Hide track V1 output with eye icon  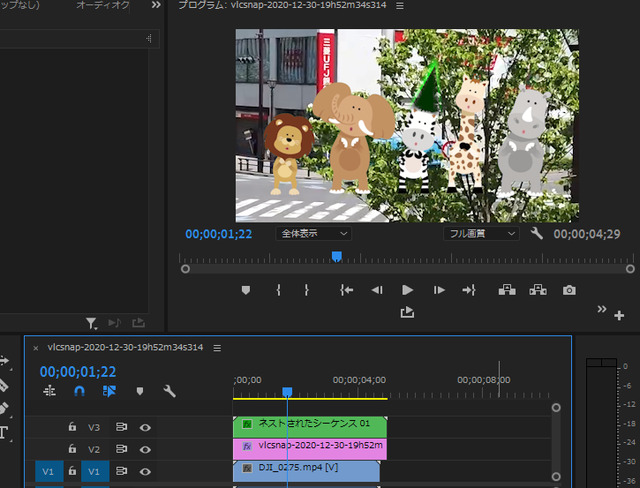click(x=145, y=472)
